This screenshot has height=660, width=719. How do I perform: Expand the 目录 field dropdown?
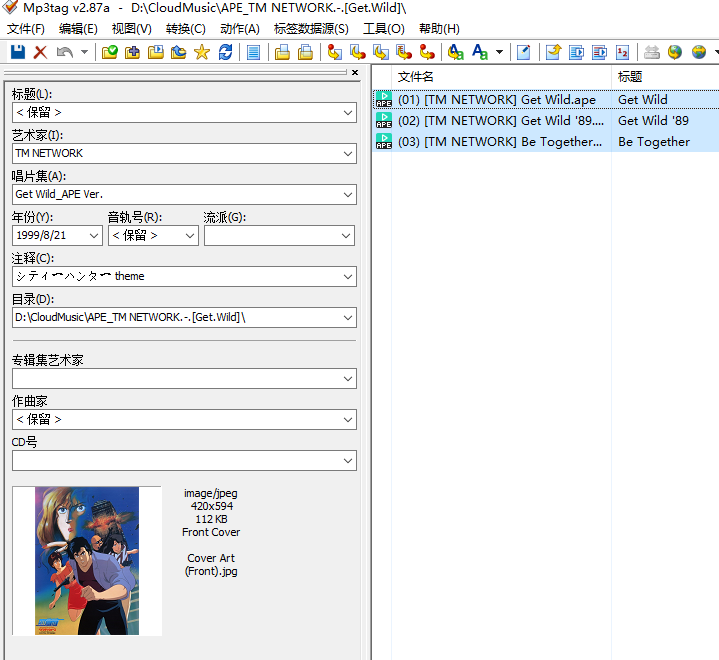(348, 317)
